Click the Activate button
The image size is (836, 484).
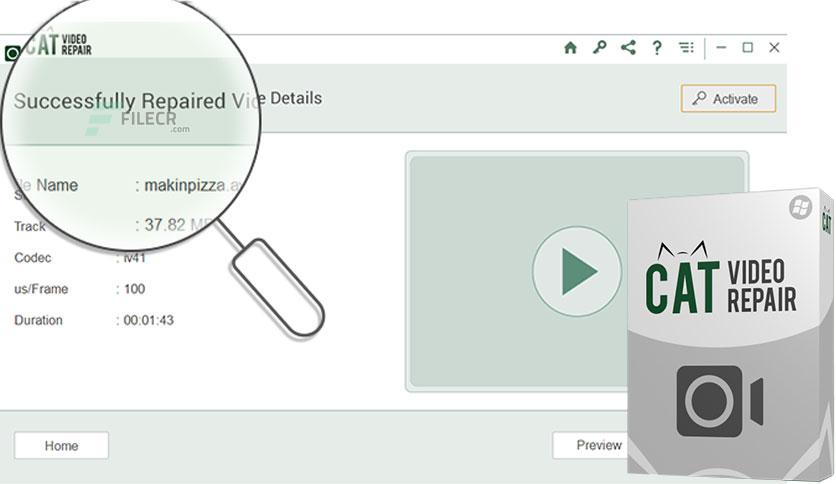point(728,99)
